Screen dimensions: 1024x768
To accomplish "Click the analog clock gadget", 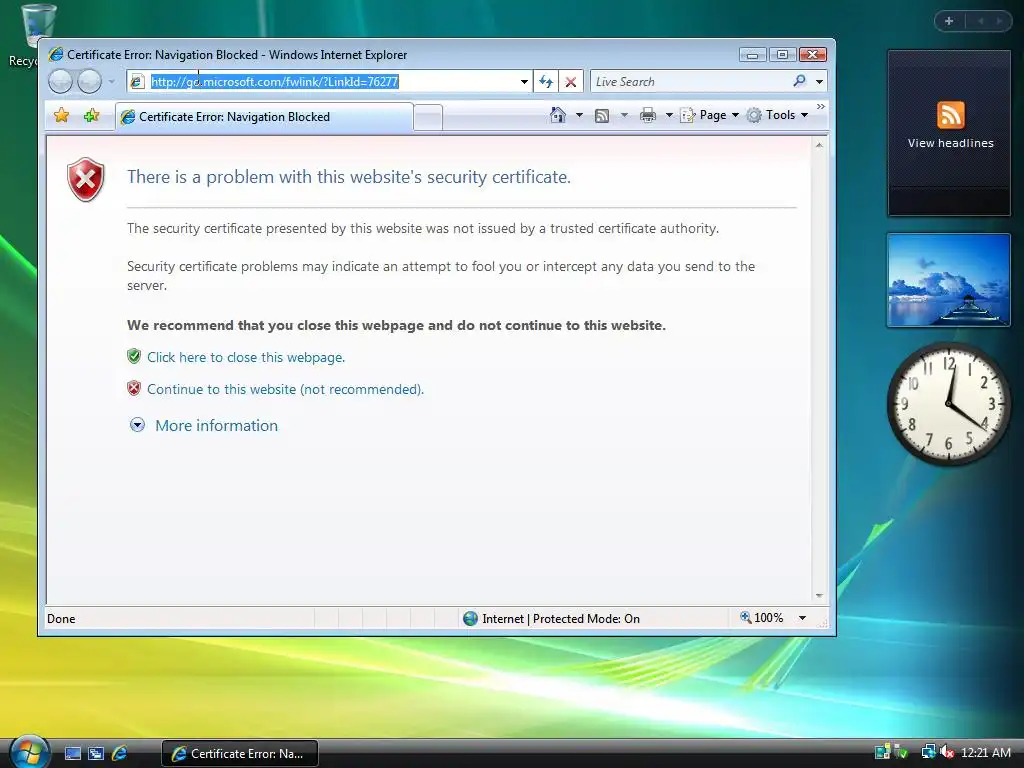I will click(948, 403).
